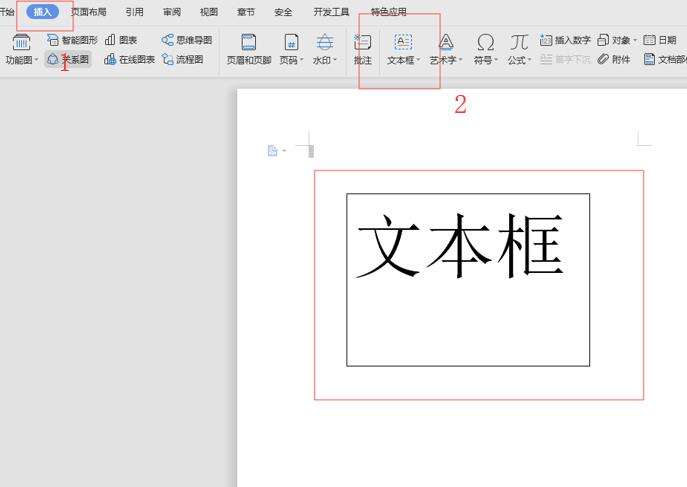This screenshot has height=487, width=687.
Task: Expand the 文本框 dropdown arrow
Action: 418,60
